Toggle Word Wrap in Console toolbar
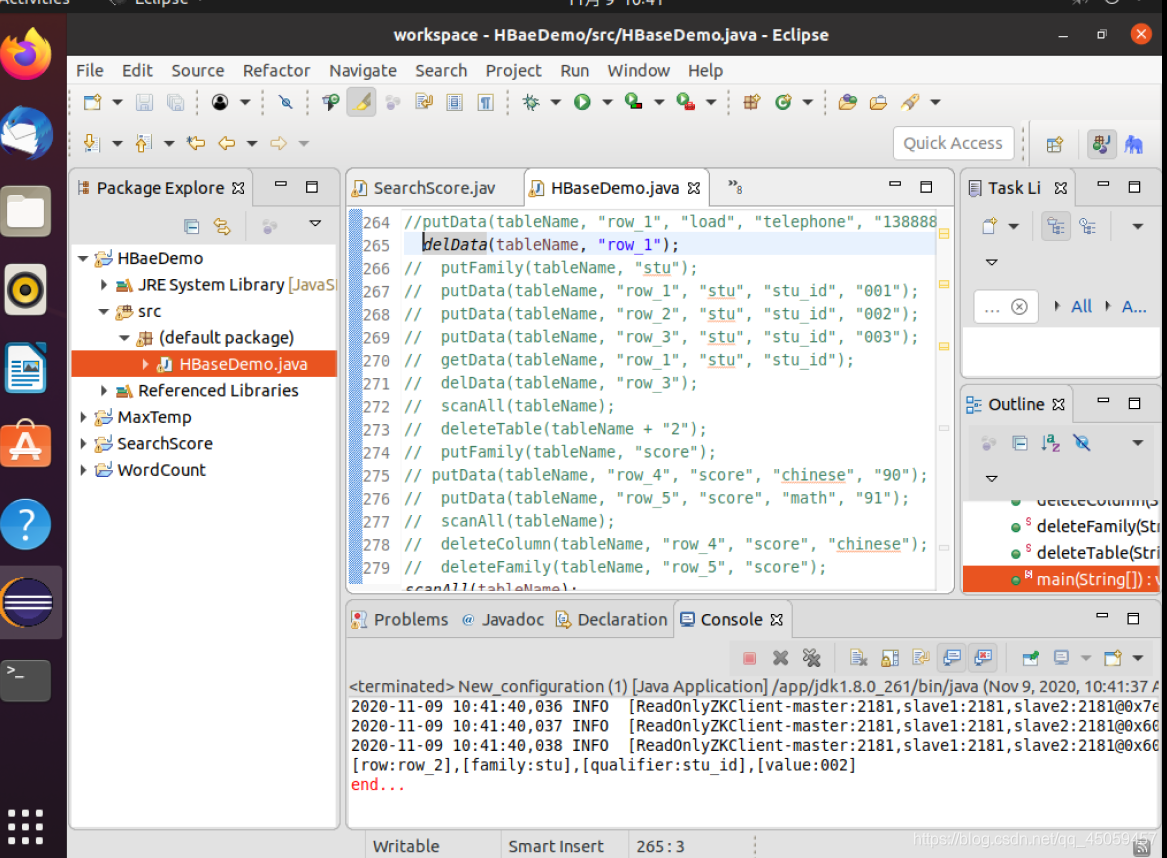The image size is (1167, 858). pos(921,658)
